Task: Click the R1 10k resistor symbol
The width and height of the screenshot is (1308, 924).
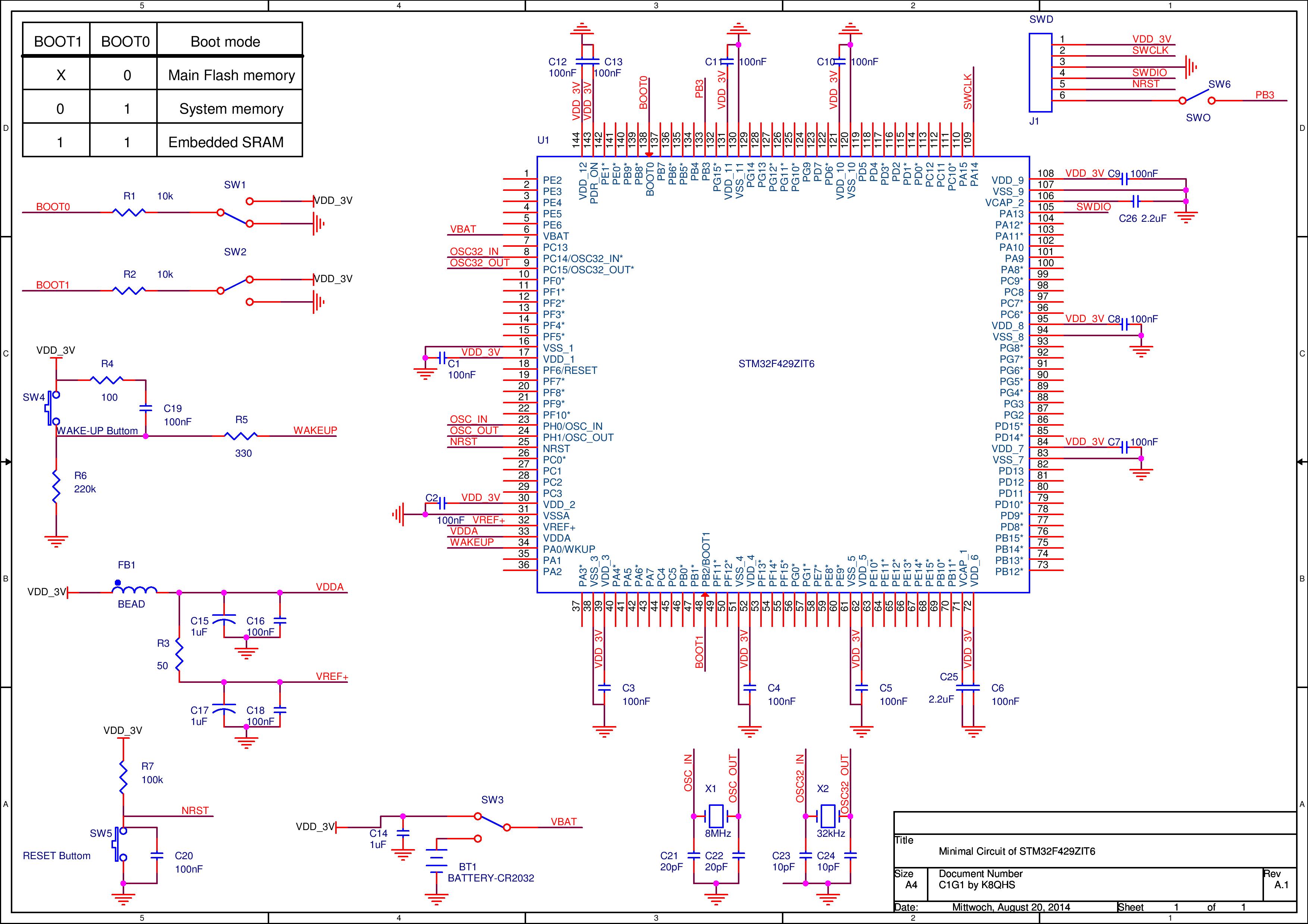Action: (x=129, y=212)
